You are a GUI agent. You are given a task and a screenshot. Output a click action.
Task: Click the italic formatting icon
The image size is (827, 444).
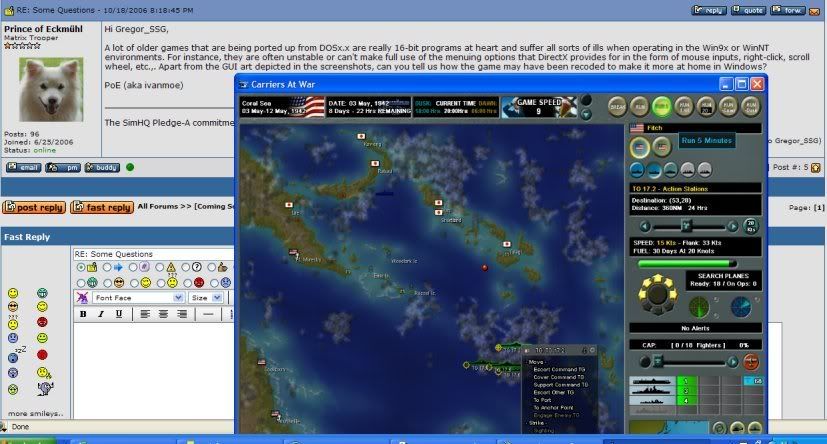coord(101,314)
